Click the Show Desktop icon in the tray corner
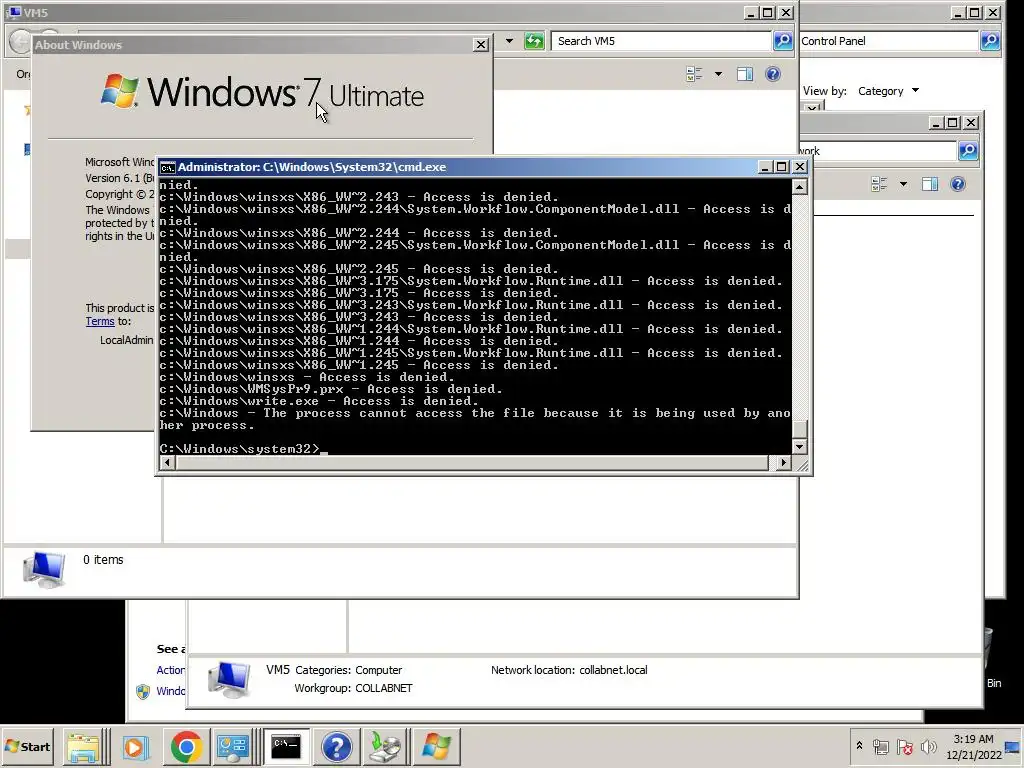The image size is (1024, 768). click(x=1014, y=746)
